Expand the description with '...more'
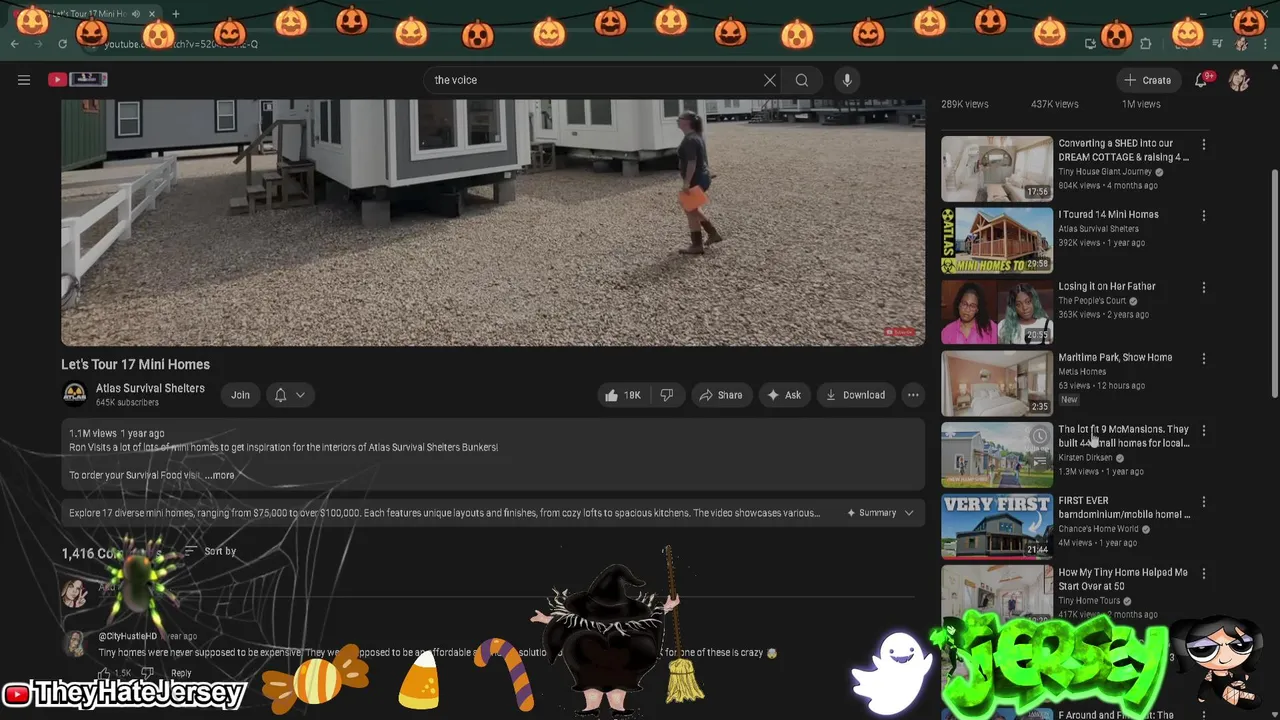The height and width of the screenshot is (720, 1280). [220, 475]
